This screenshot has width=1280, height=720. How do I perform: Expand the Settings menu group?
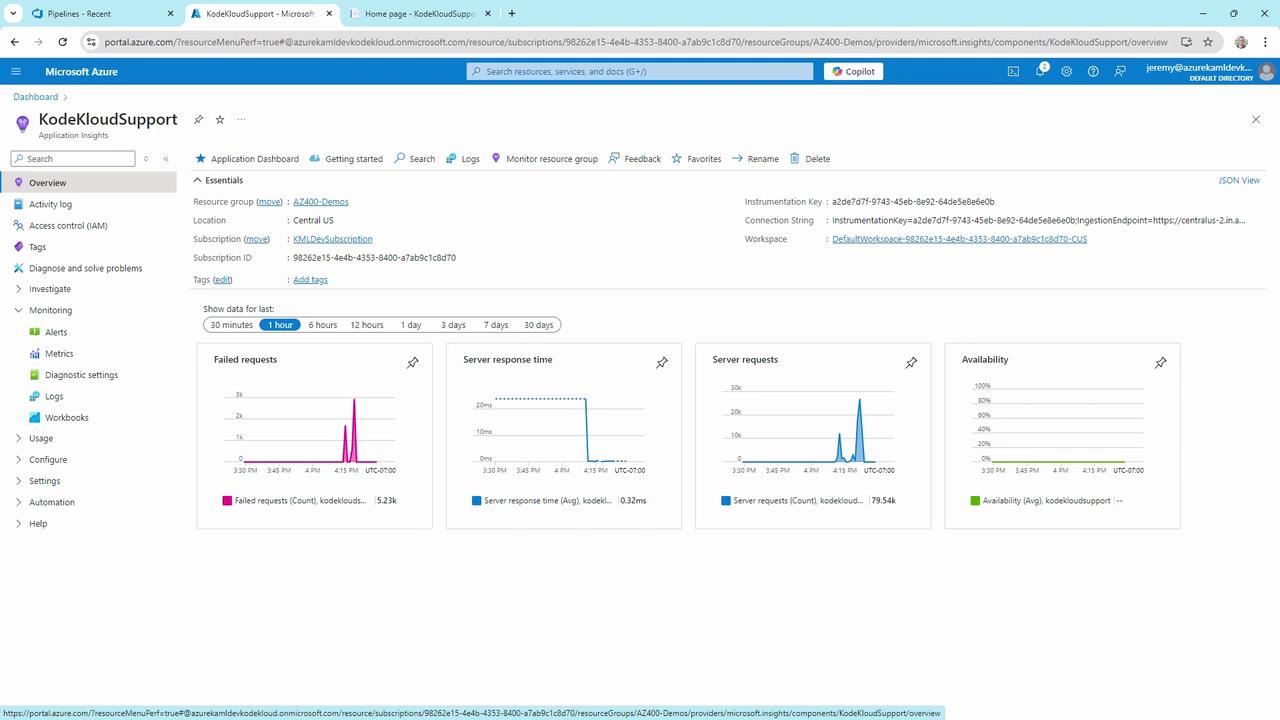(x=19, y=481)
